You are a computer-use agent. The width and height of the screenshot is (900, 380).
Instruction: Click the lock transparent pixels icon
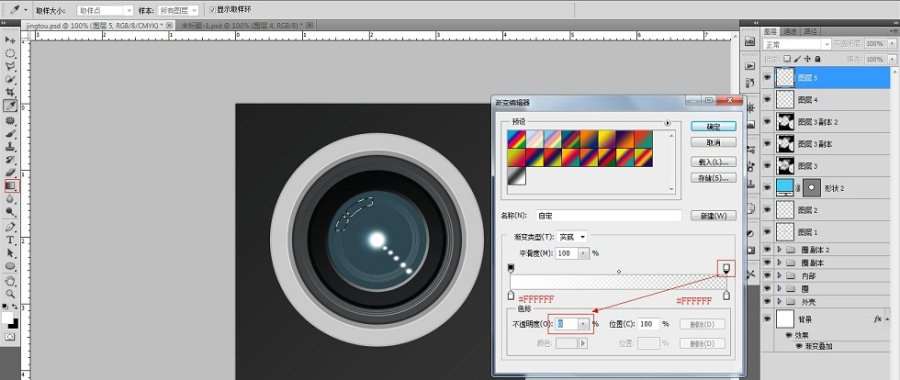tap(787, 59)
